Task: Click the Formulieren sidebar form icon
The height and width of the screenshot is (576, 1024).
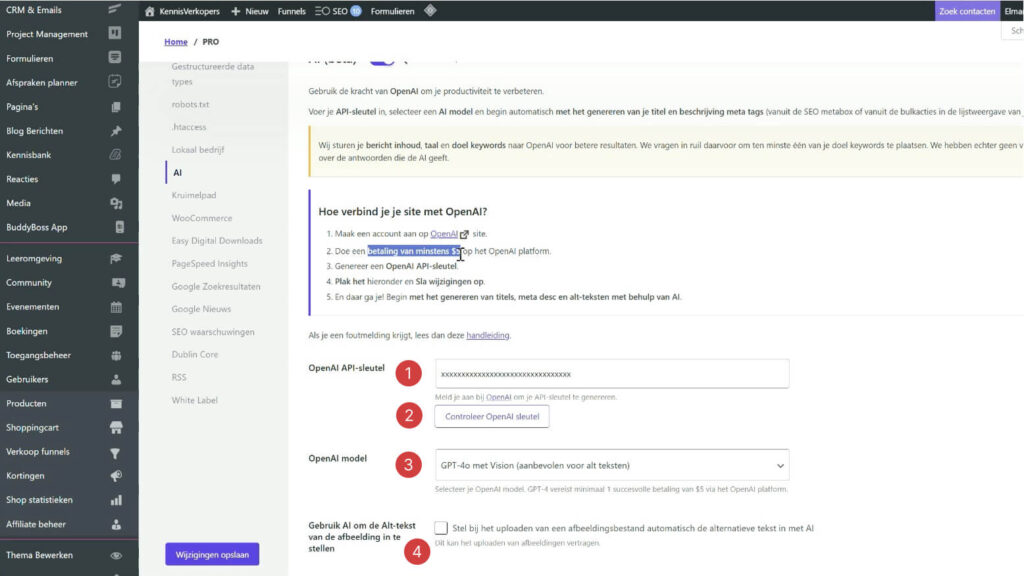Action: pos(115,57)
